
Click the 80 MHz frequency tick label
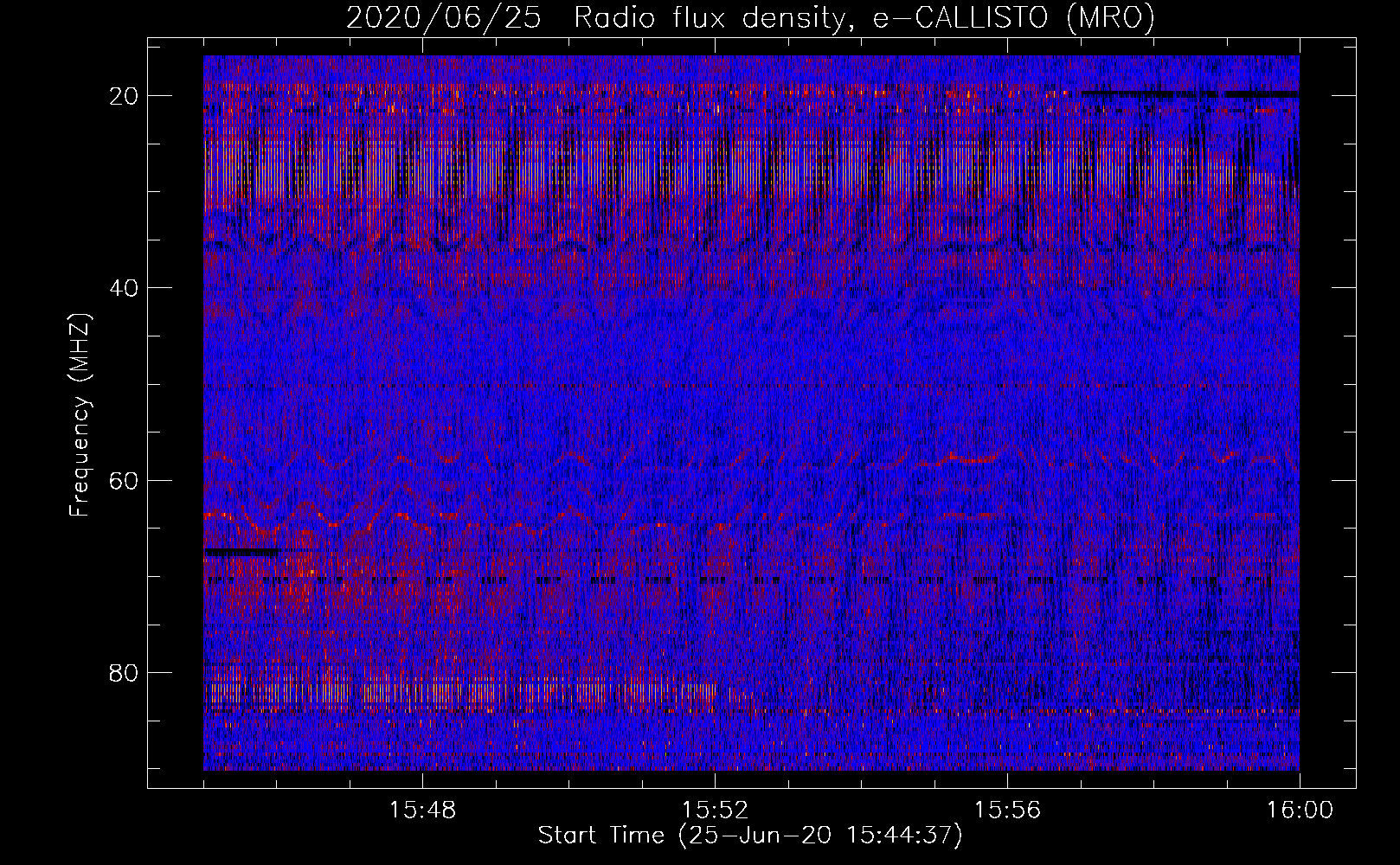click(x=125, y=673)
